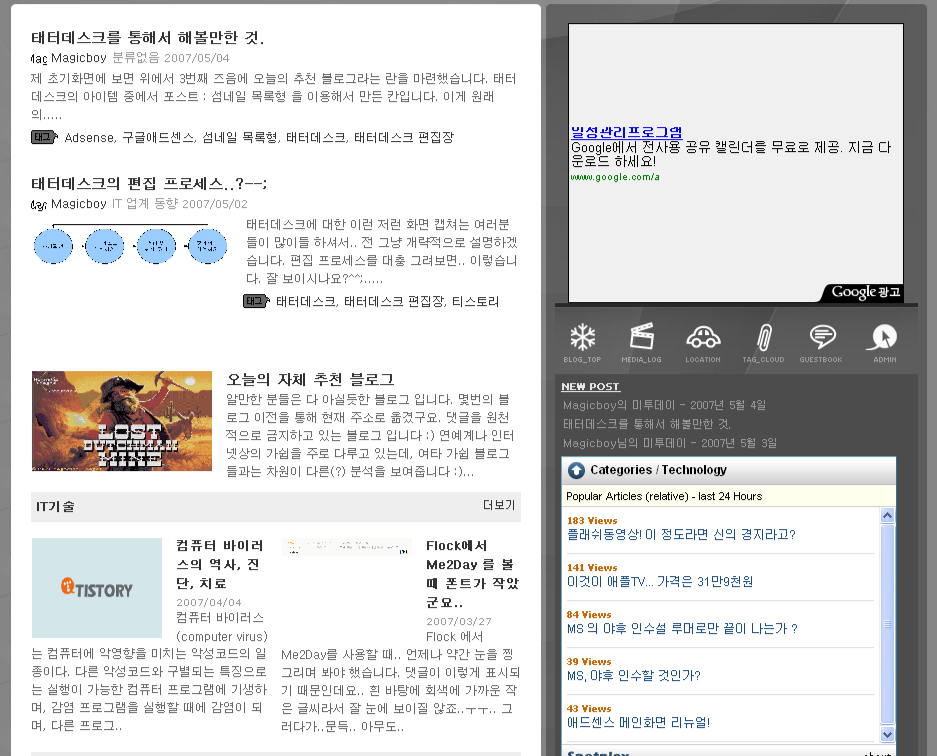Open new post entry 태터데스크를 통해서 해볼만한 것.

[647, 424]
